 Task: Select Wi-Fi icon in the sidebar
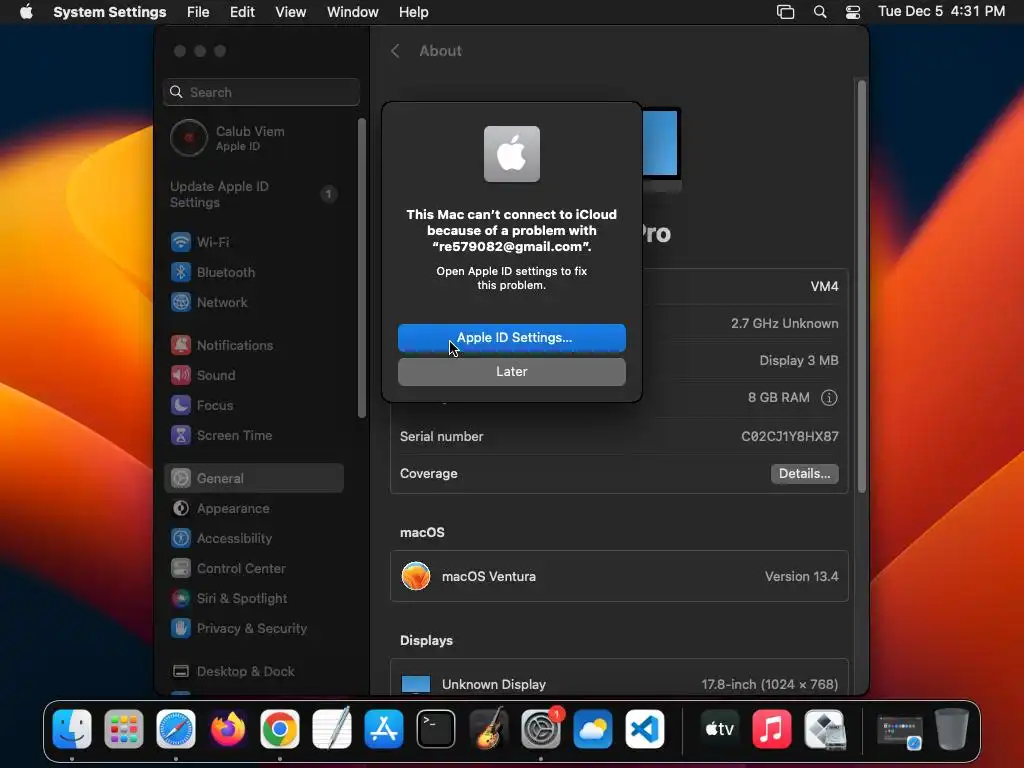tap(181, 242)
